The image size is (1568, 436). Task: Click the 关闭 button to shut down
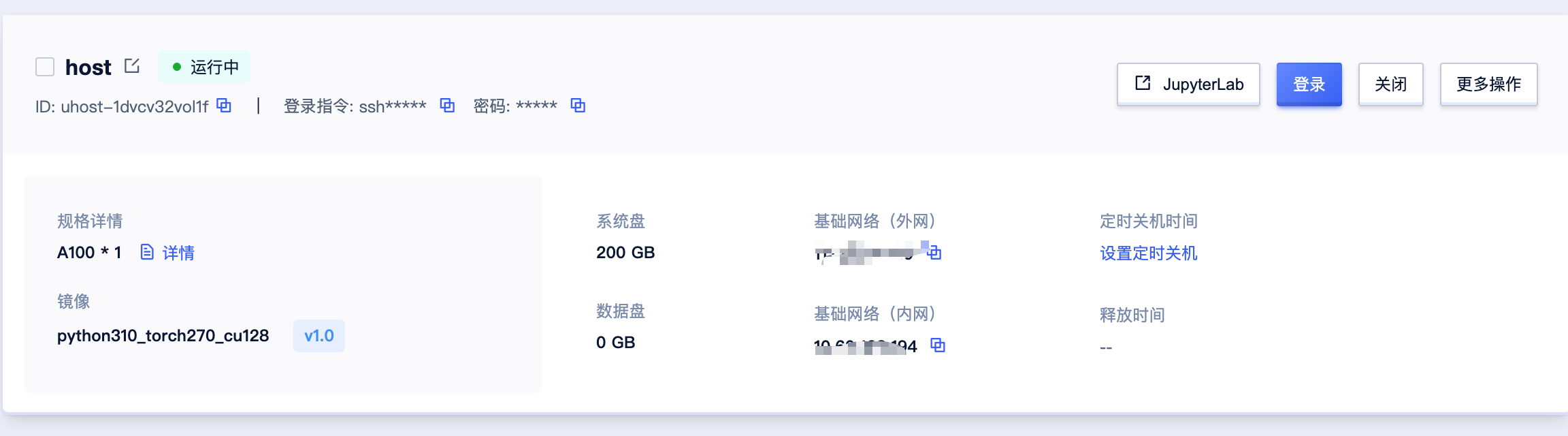(x=1390, y=84)
